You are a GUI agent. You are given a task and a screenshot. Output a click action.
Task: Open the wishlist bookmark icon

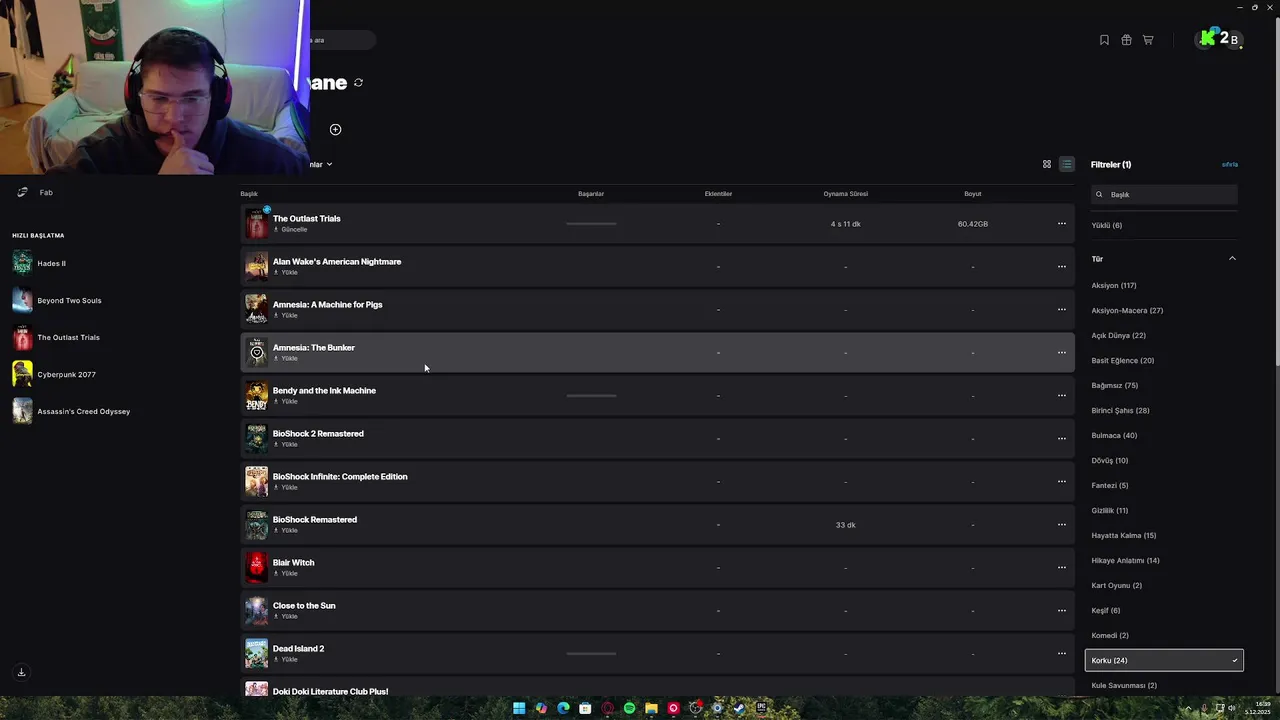[x=1104, y=40]
